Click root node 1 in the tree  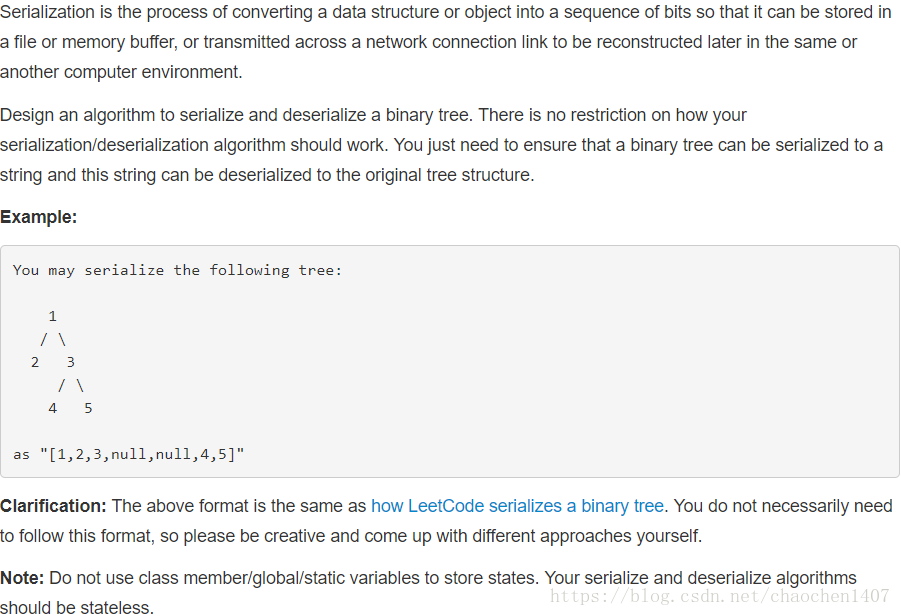[x=53, y=316]
